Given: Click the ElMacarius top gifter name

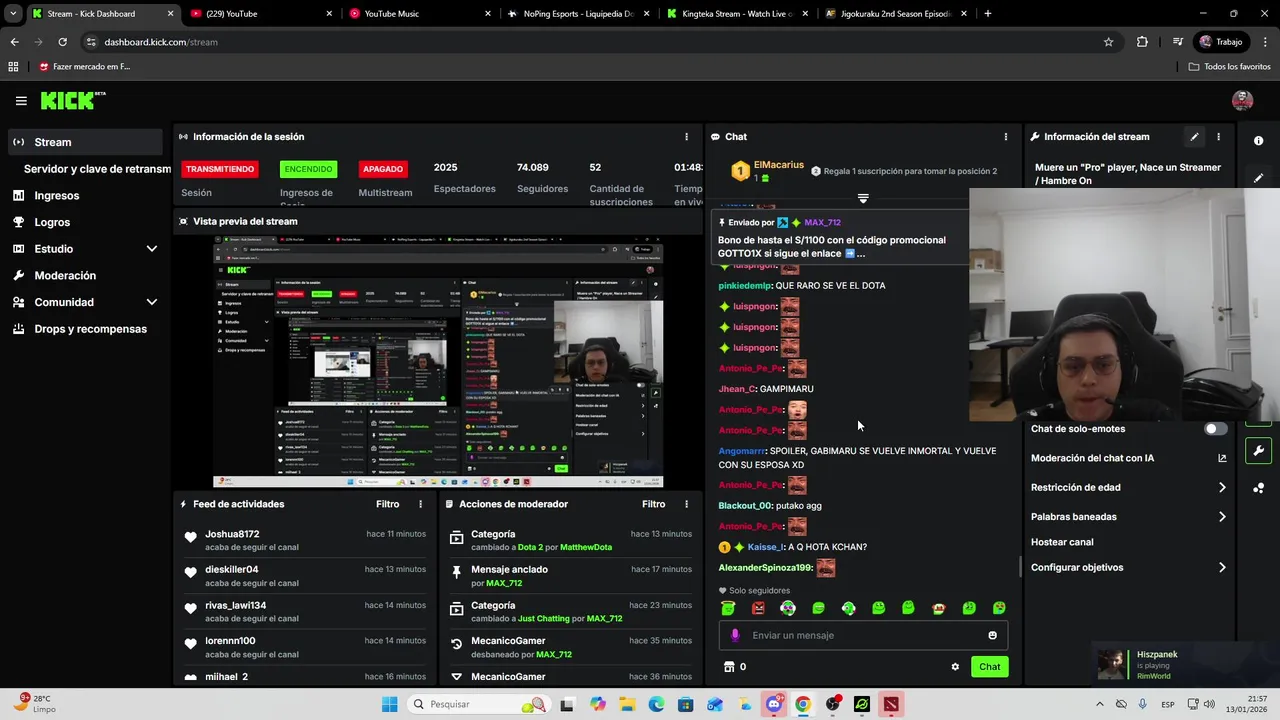Looking at the screenshot, I should tap(779, 165).
